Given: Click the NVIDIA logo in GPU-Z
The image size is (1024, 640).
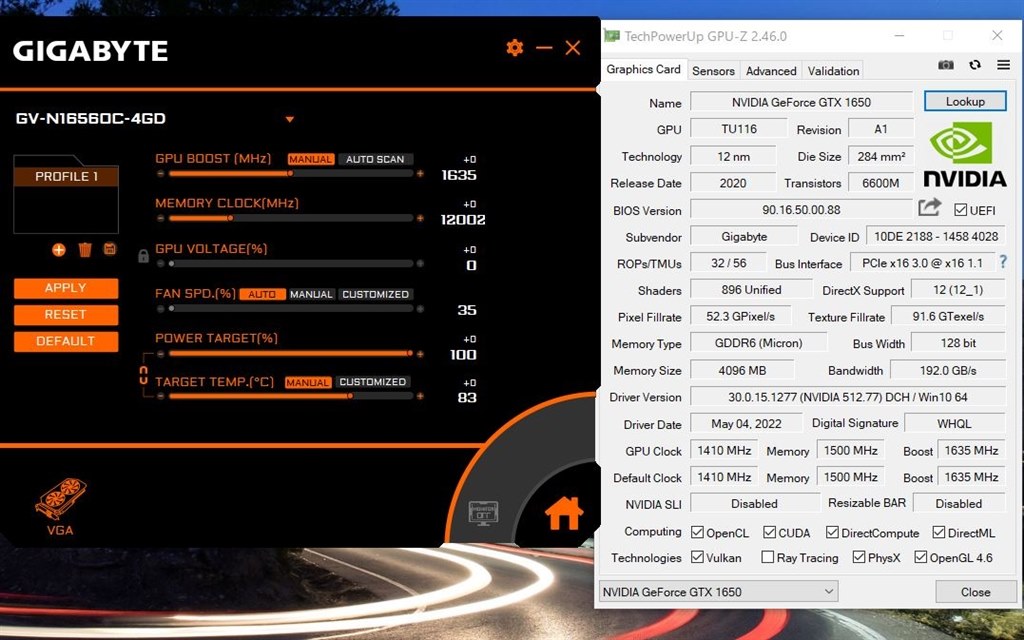Looking at the screenshot, I should 965,155.
